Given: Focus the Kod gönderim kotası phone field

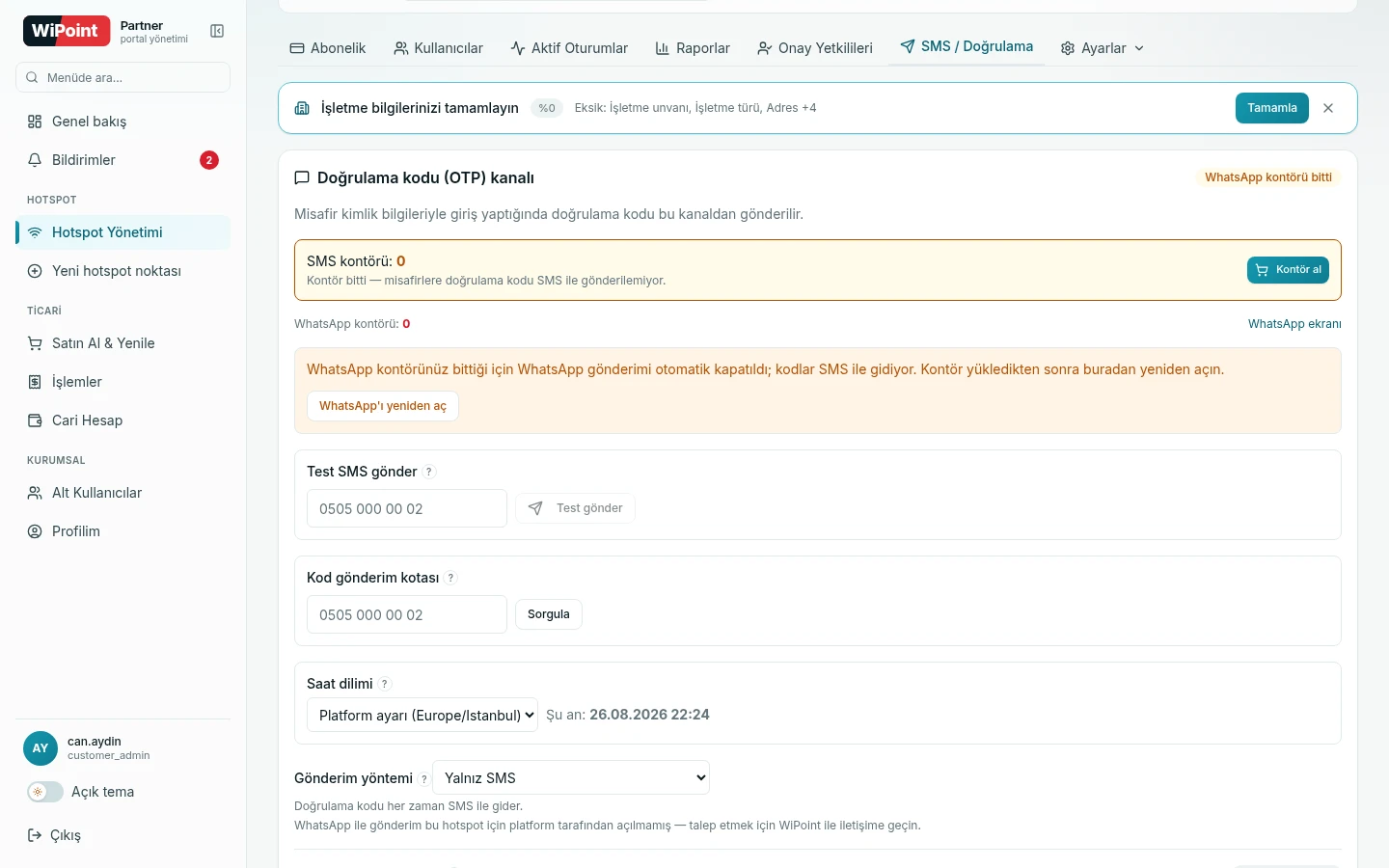Looking at the screenshot, I should (407, 614).
